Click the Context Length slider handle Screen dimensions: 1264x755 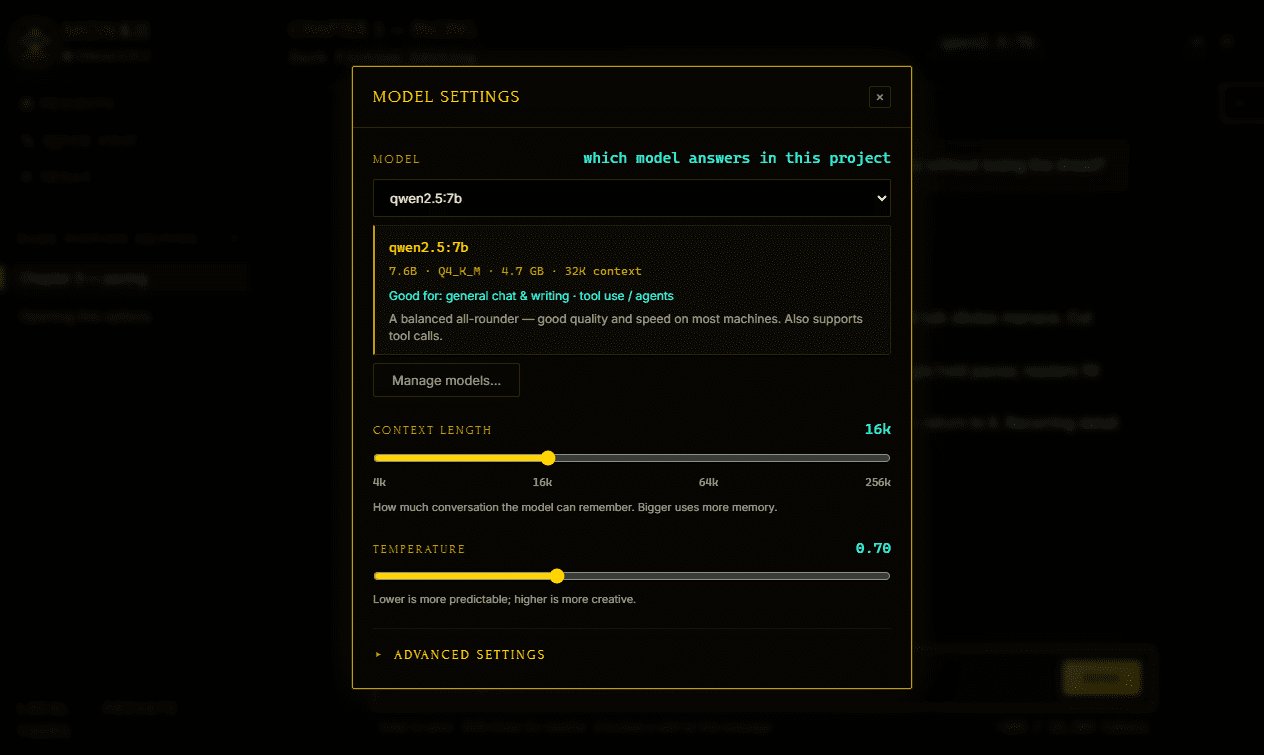[547, 458]
